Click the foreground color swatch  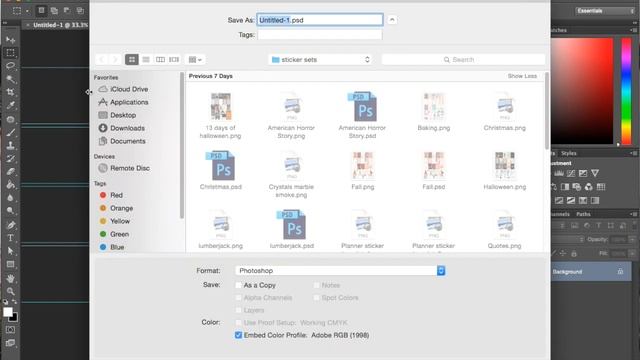8,312
